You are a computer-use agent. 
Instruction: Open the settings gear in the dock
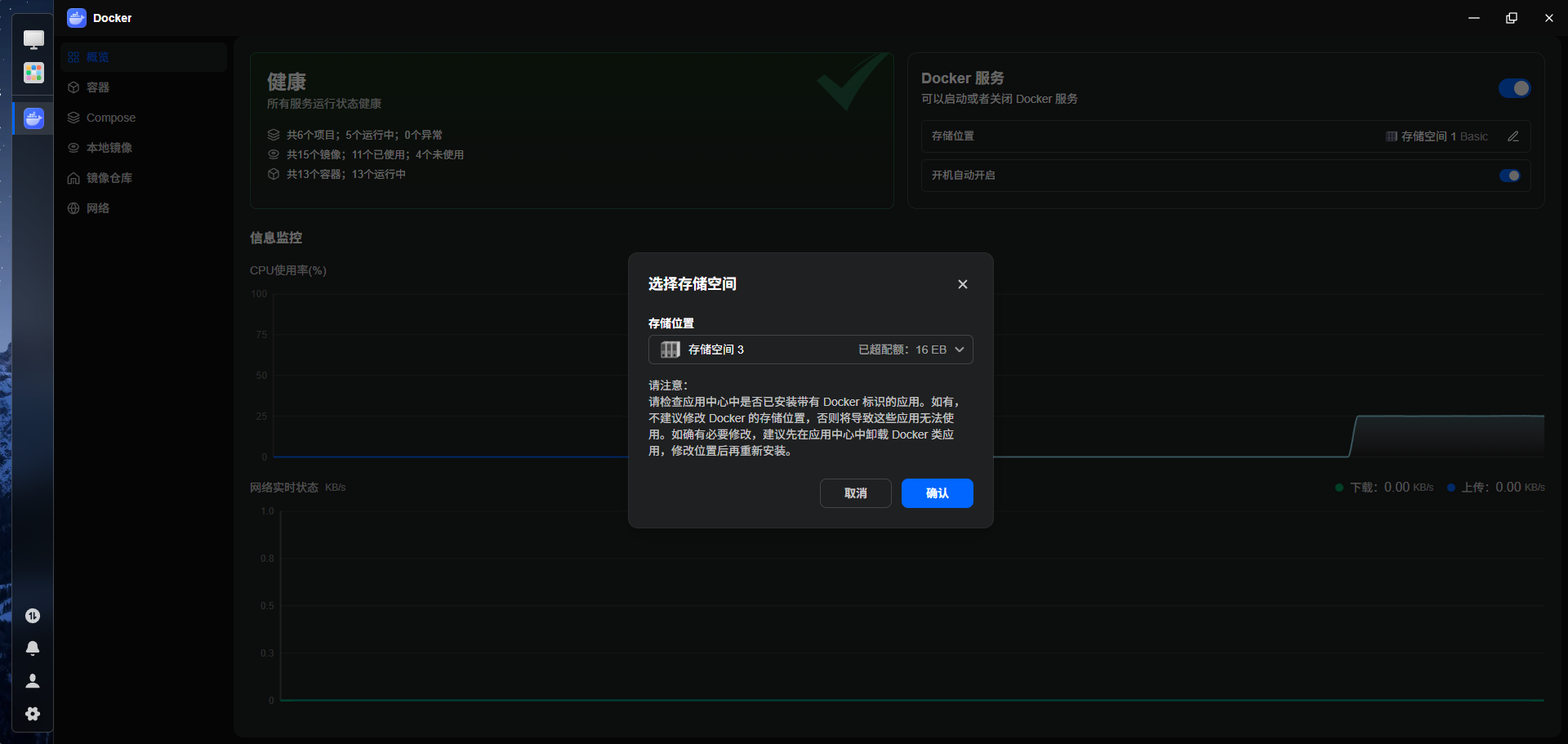pos(33,714)
